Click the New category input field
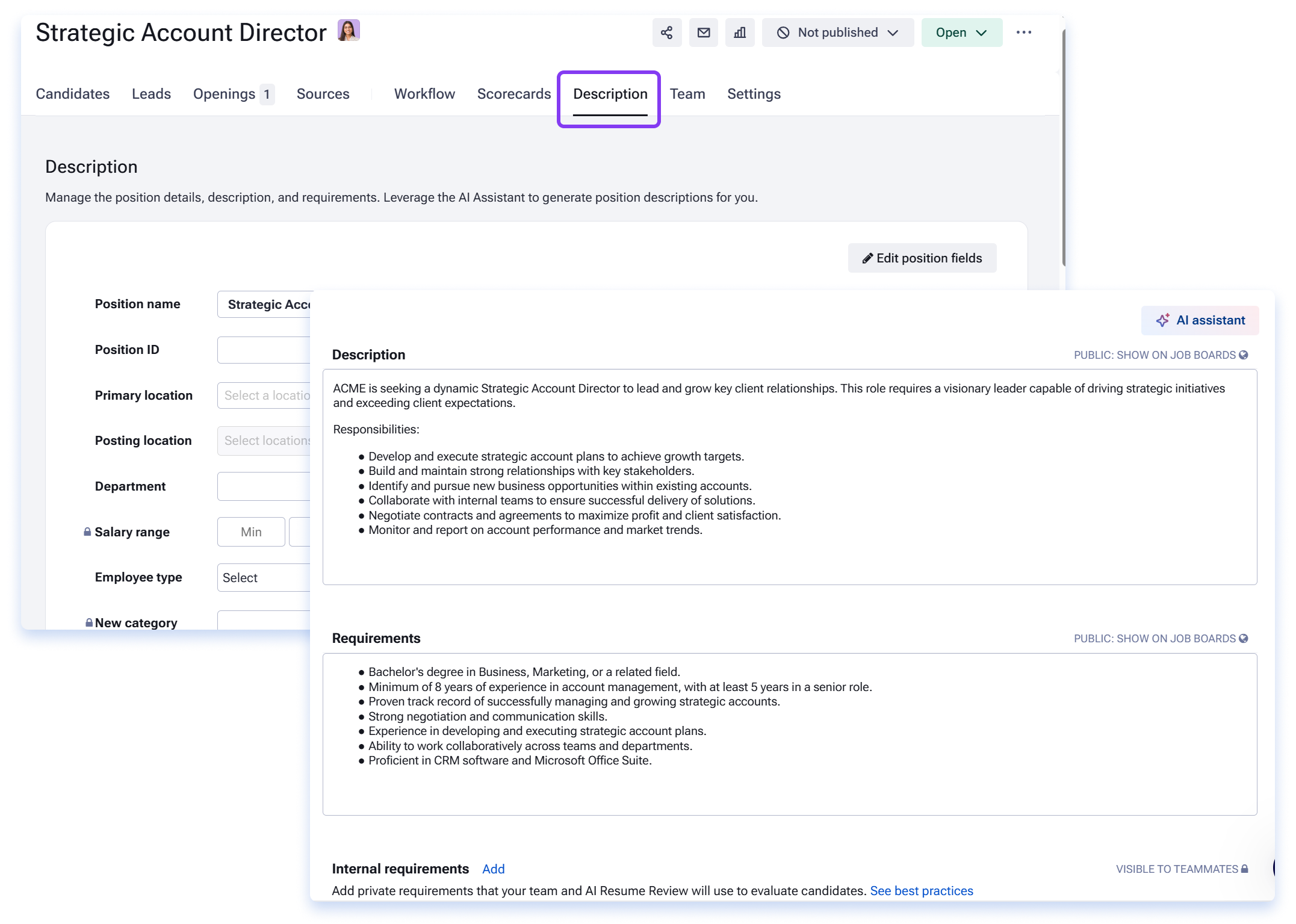1296x924 pixels. coord(264,620)
